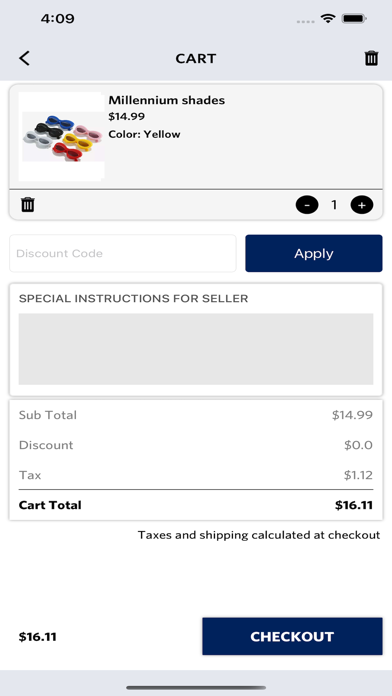Tap the item quantity number
This screenshot has height=696, width=392.
pyautogui.click(x=334, y=205)
